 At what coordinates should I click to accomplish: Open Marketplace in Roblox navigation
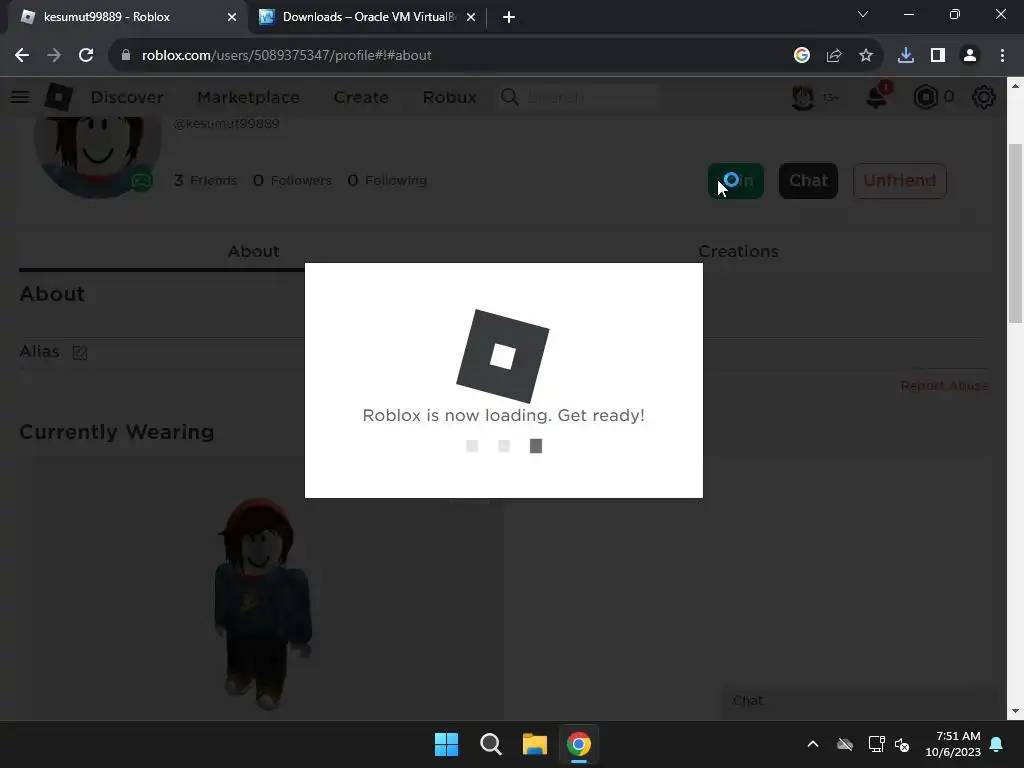point(248,97)
